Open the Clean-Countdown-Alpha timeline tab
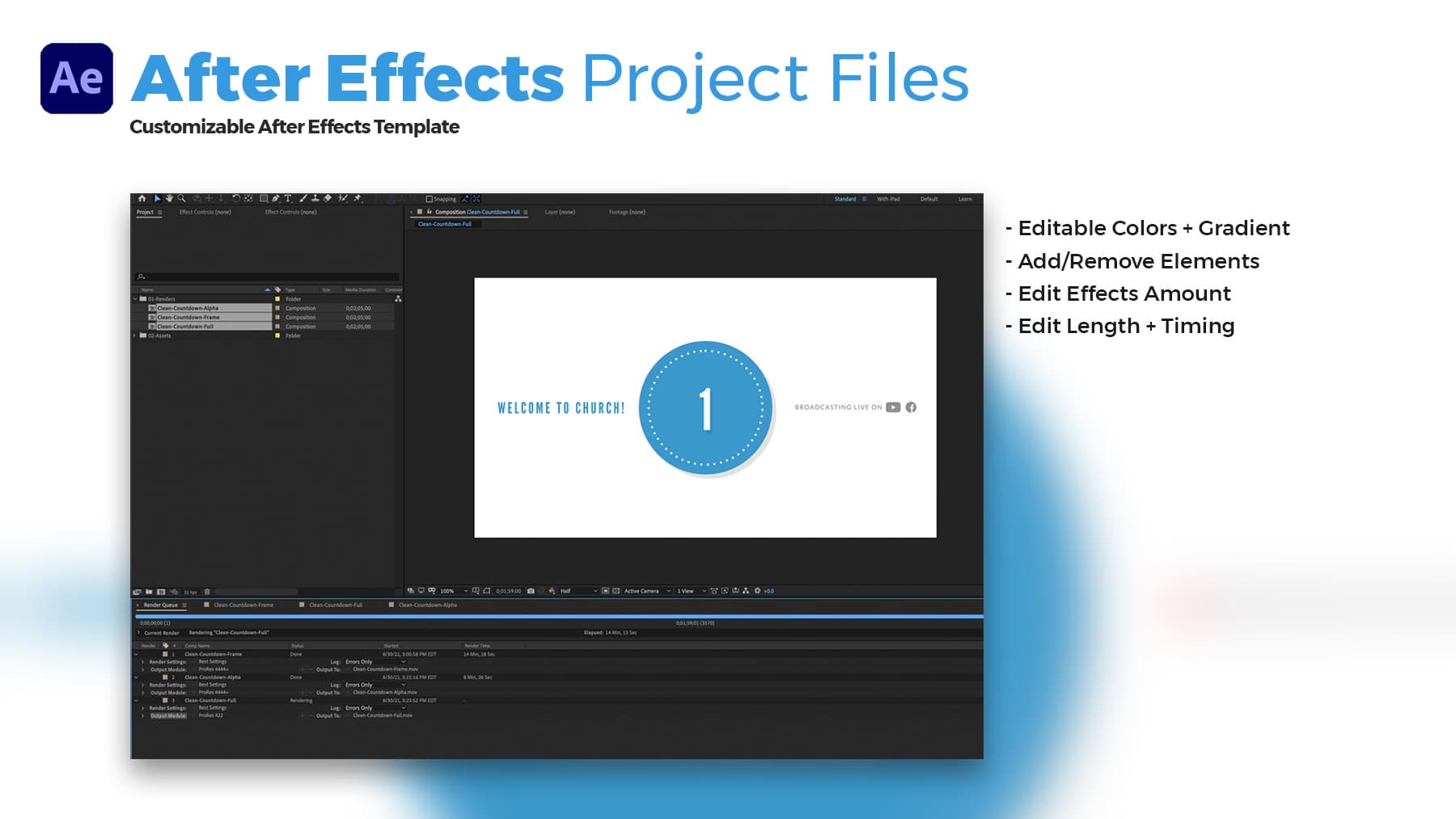Screen dimensions: 1456x819 (x=428, y=605)
